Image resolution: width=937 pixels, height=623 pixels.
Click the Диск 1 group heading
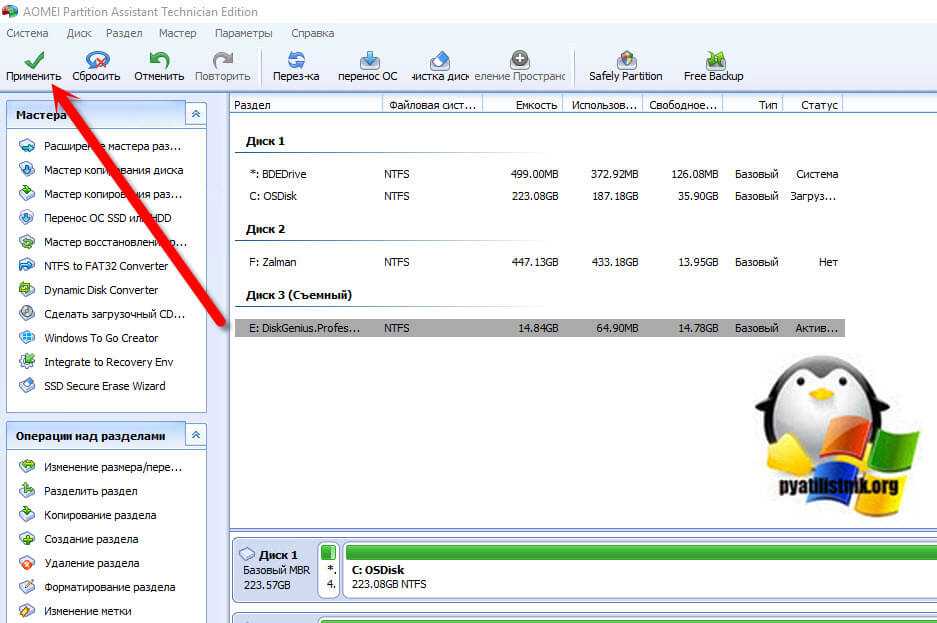coord(265,142)
